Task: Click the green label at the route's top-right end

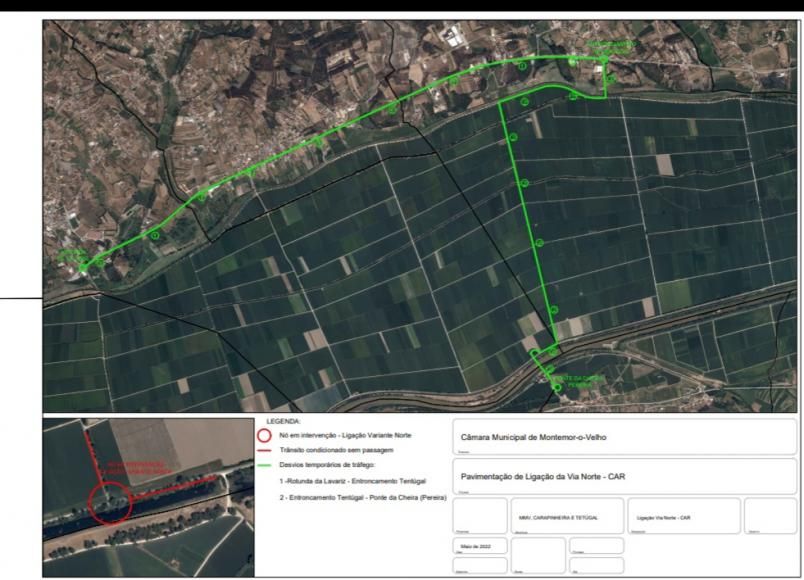Action: 609,46
